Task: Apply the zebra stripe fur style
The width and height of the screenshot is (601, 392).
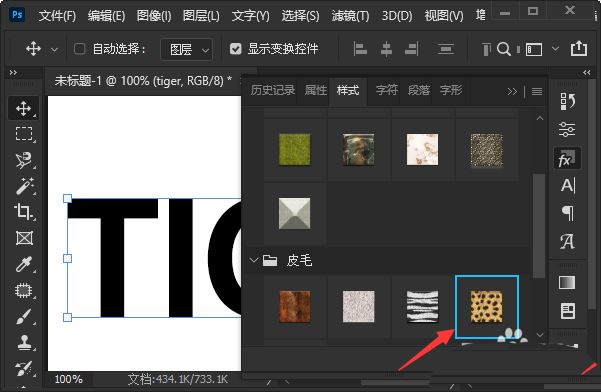Action: click(422, 307)
